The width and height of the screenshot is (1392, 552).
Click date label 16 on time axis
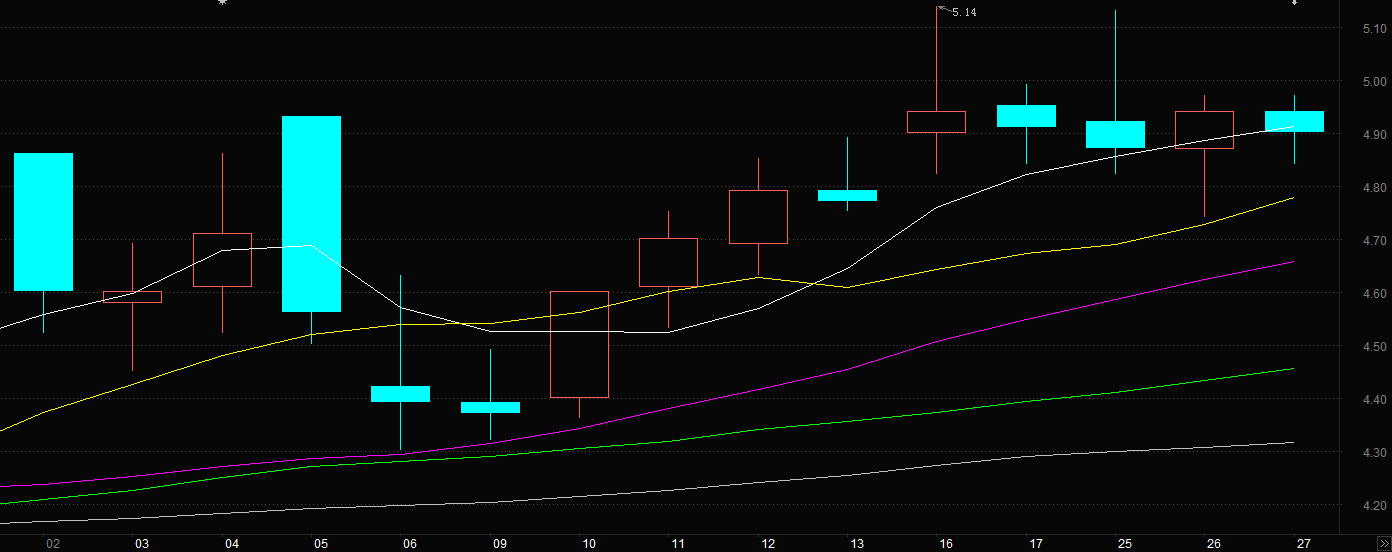click(x=946, y=544)
